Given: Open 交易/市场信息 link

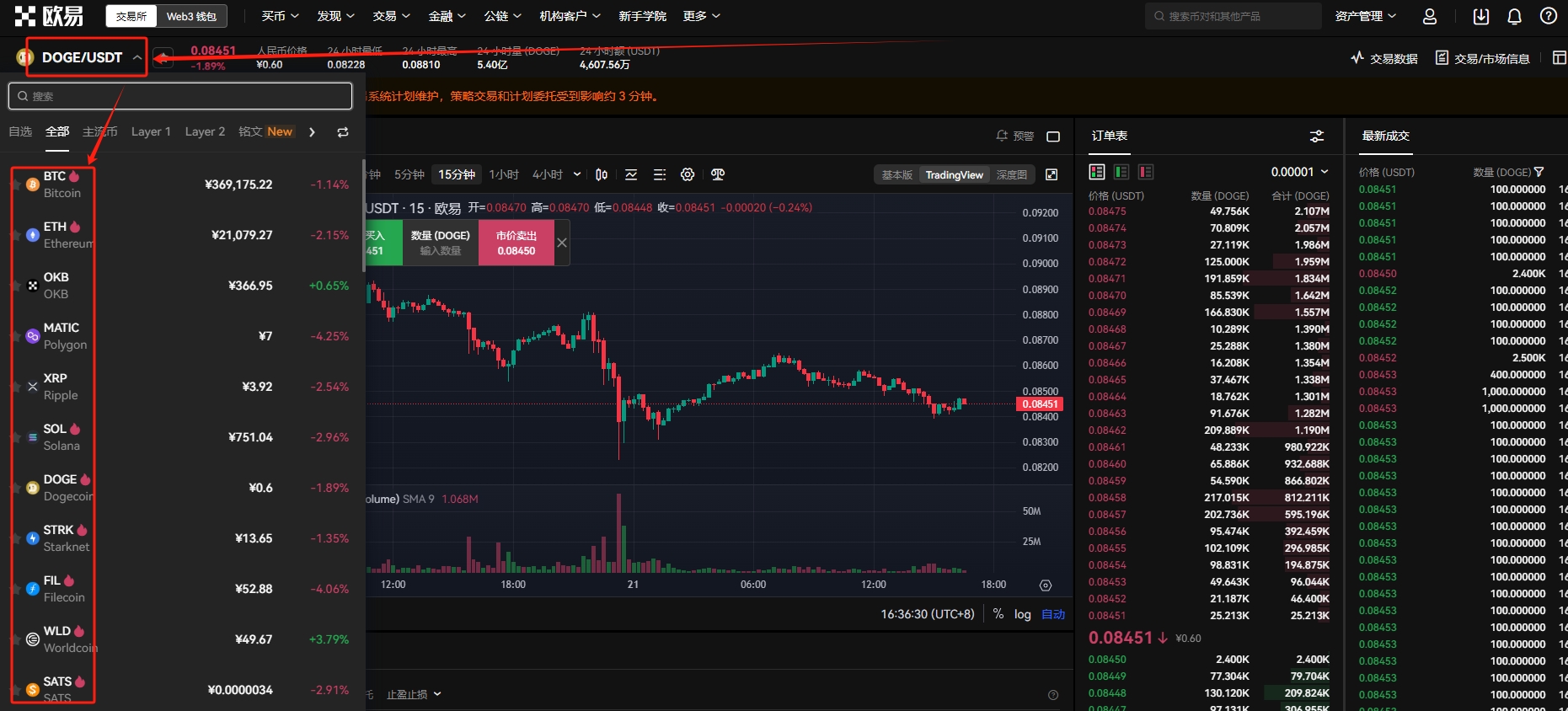Looking at the screenshot, I should 1482,58.
